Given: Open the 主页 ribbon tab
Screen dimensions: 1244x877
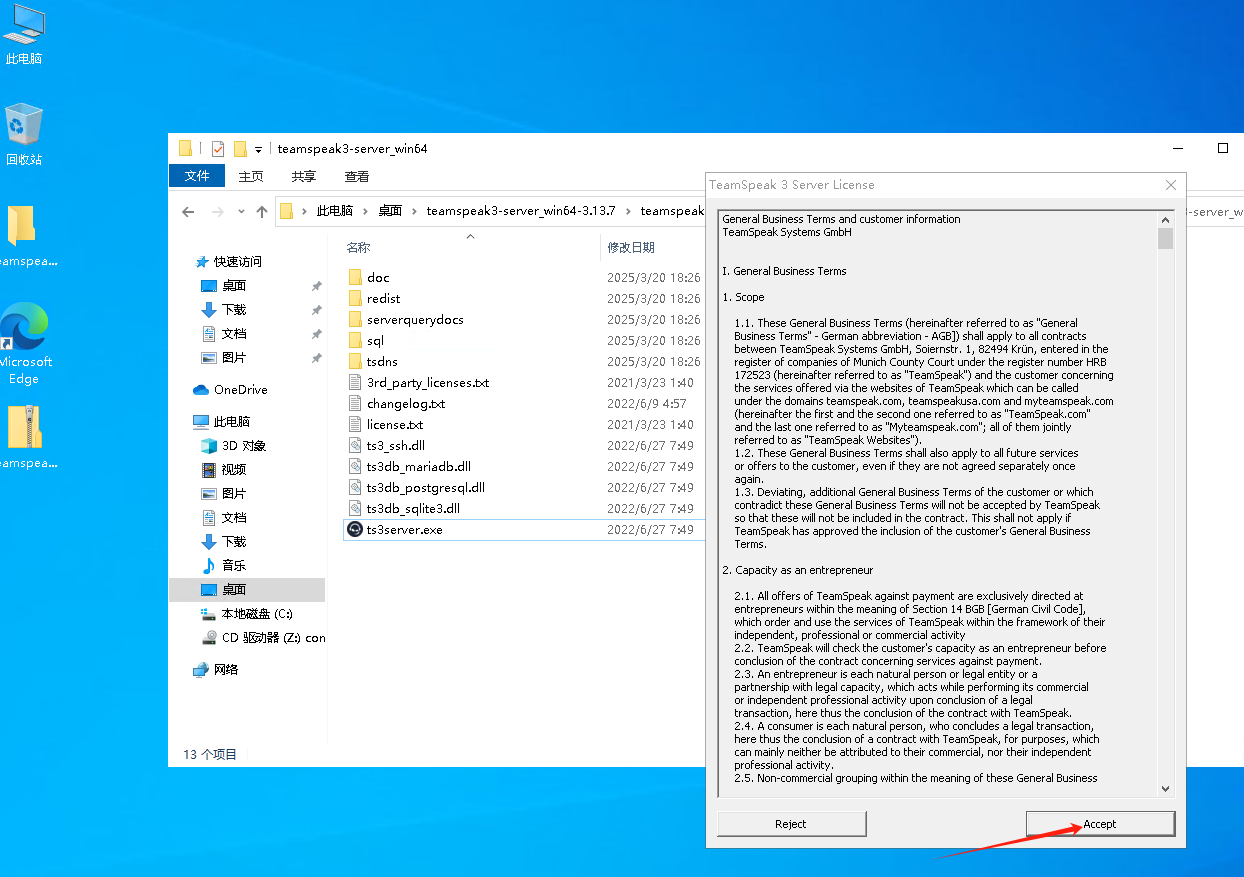Looking at the screenshot, I should click(251, 176).
